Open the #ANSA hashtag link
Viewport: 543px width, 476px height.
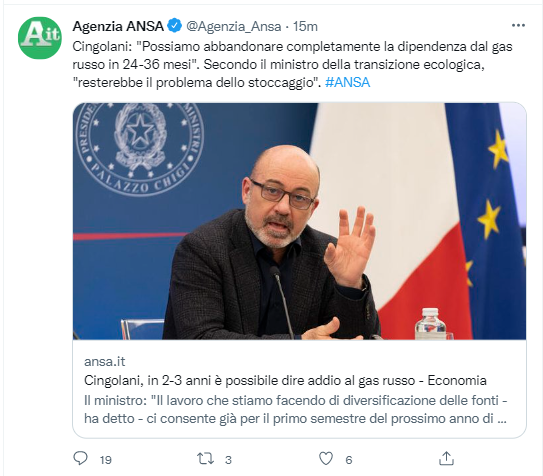(348, 82)
